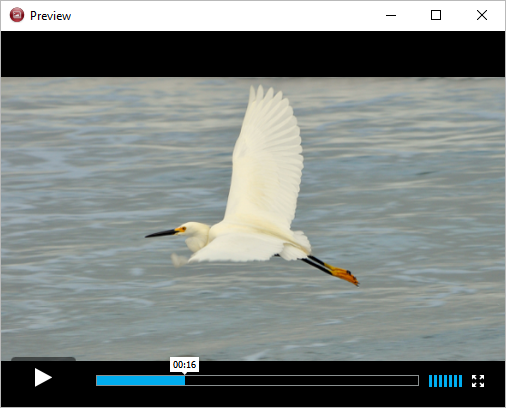
Task: Set volume to the middle fourth bar
Action: 445,381
